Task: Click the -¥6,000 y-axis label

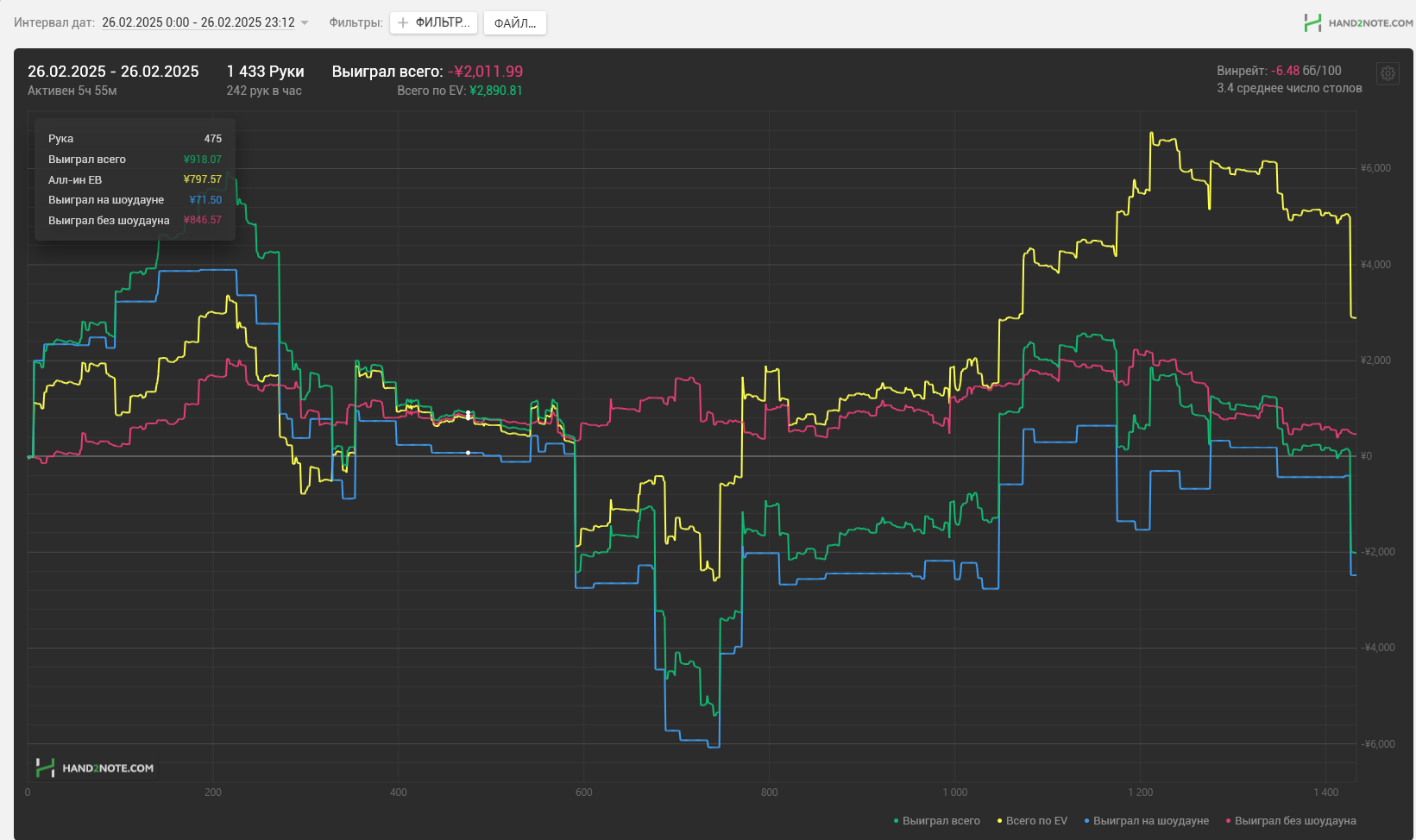Action: [1377, 744]
